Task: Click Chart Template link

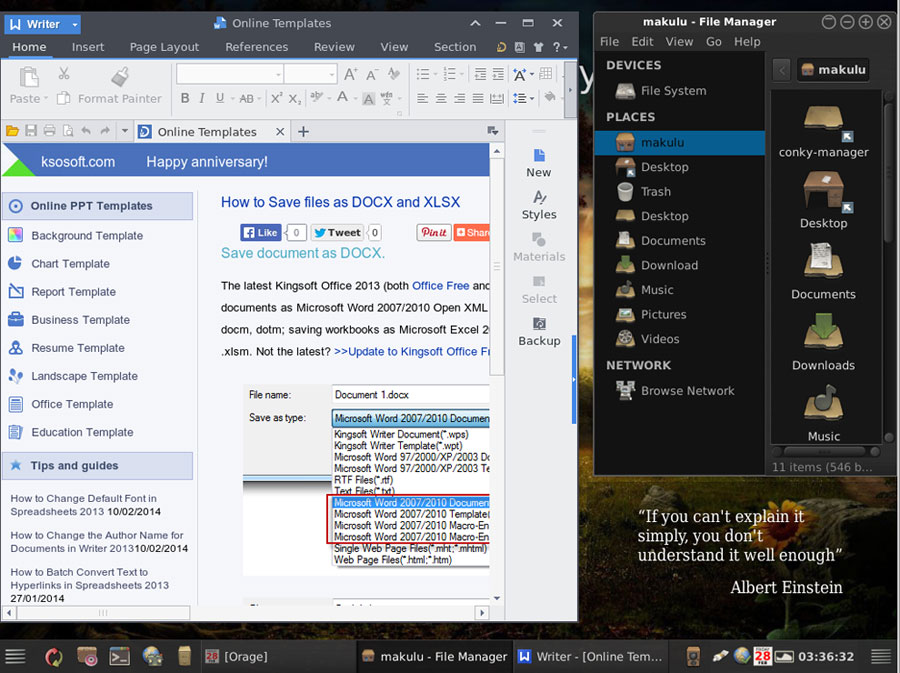Action: coord(70,264)
